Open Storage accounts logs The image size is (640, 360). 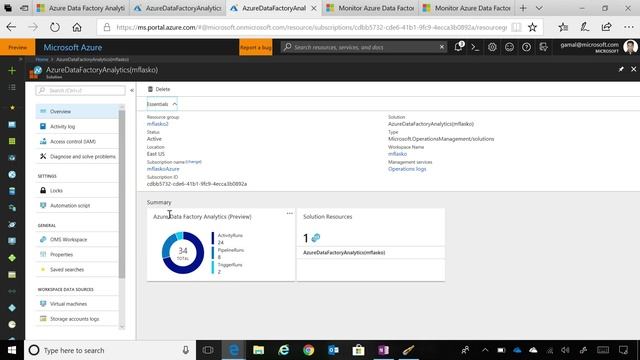point(77,319)
